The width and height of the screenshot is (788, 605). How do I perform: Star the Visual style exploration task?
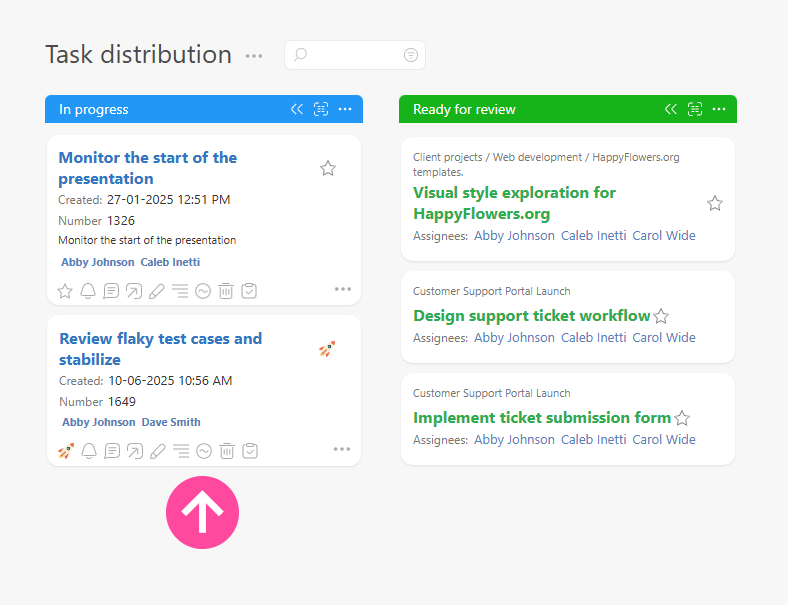click(x=715, y=203)
